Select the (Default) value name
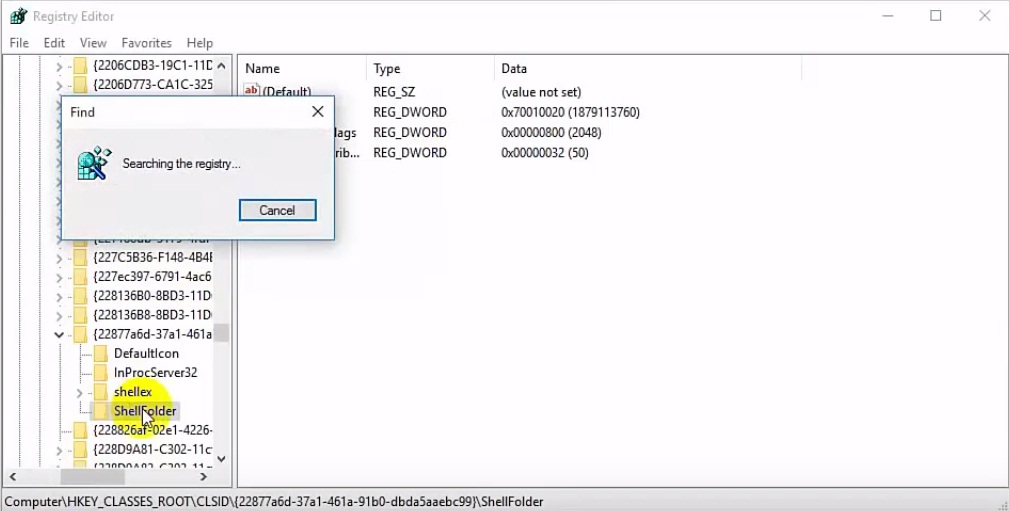Viewport: 1009px width, 511px height. click(286, 92)
